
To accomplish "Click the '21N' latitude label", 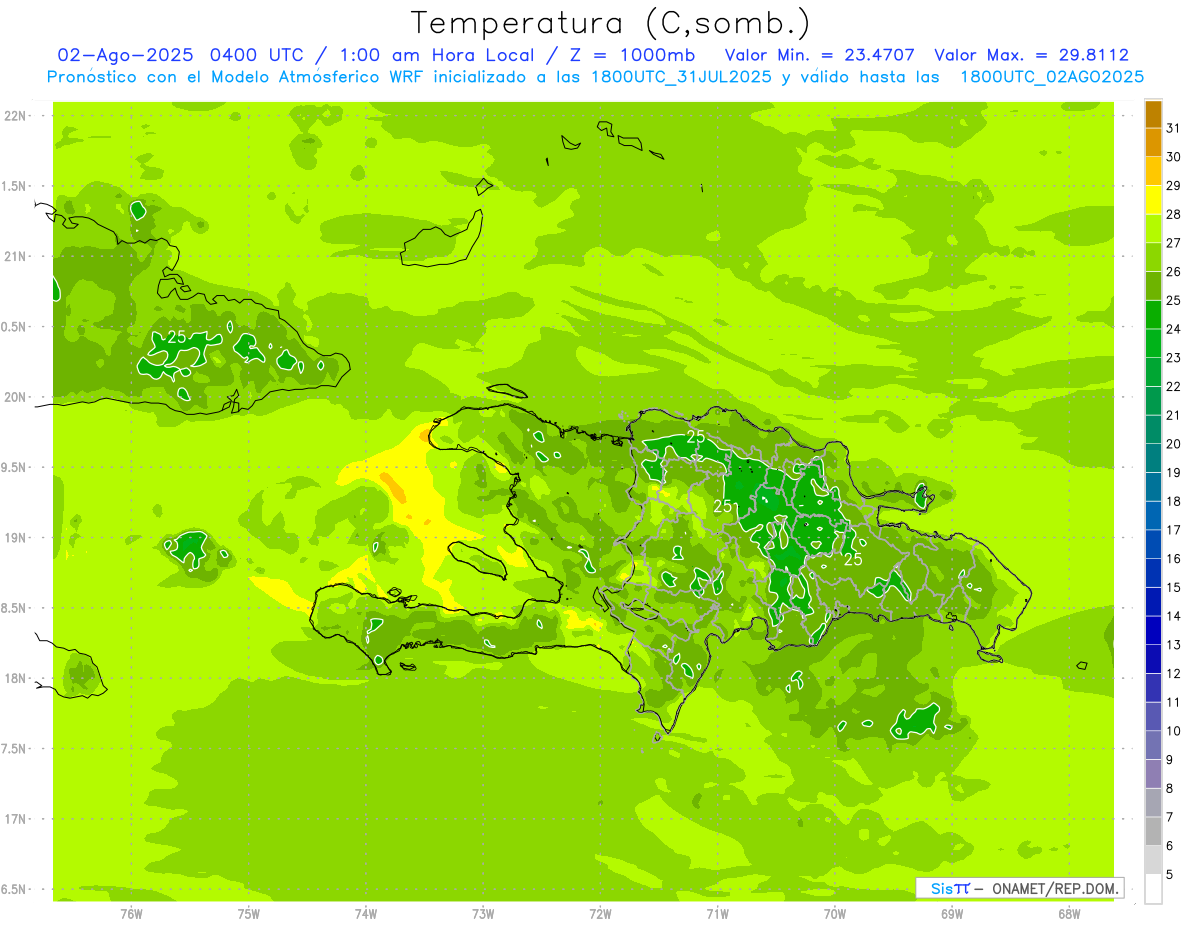I will pyautogui.click(x=14, y=257).
